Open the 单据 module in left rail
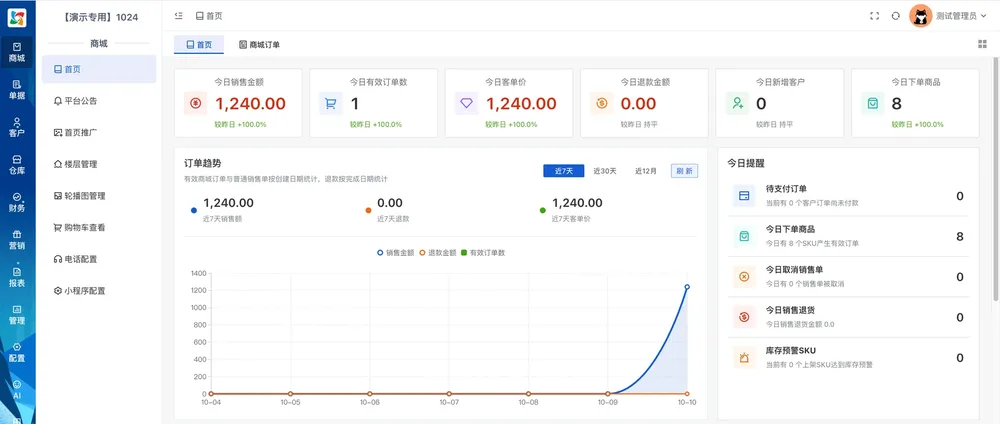 [17, 90]
